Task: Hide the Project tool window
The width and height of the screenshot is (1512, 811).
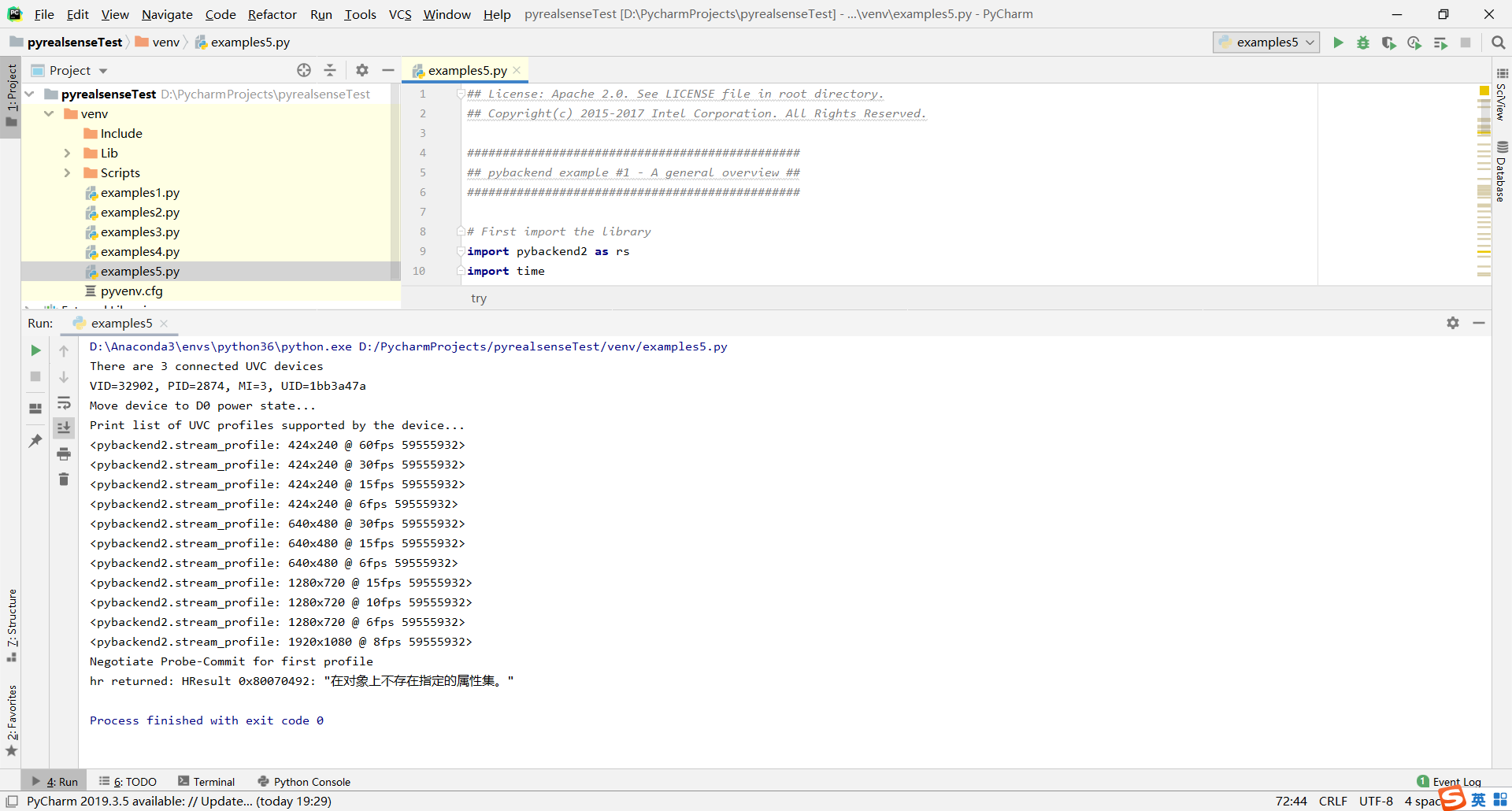Action: 388,70
